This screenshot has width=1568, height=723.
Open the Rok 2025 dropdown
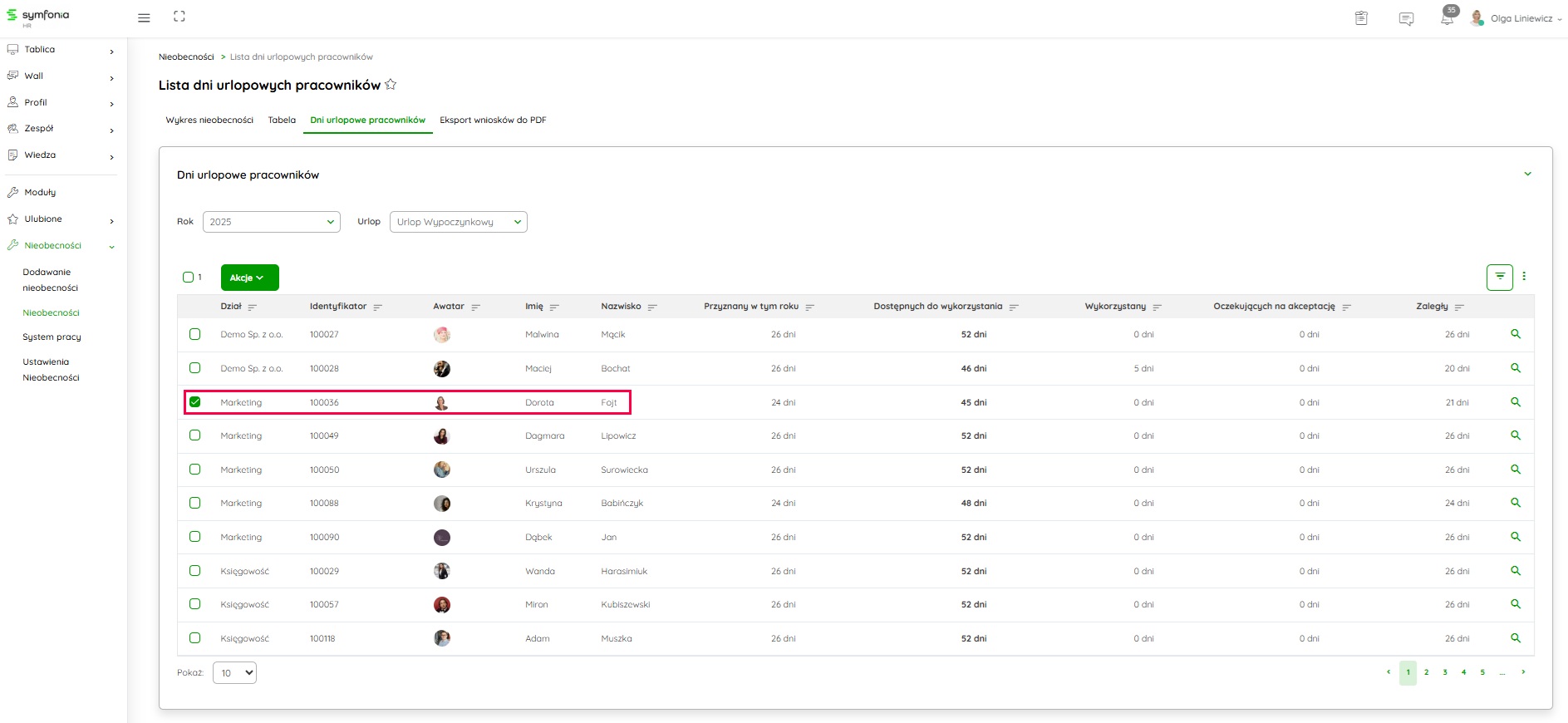pyautogui.click(x=271, y=222)
